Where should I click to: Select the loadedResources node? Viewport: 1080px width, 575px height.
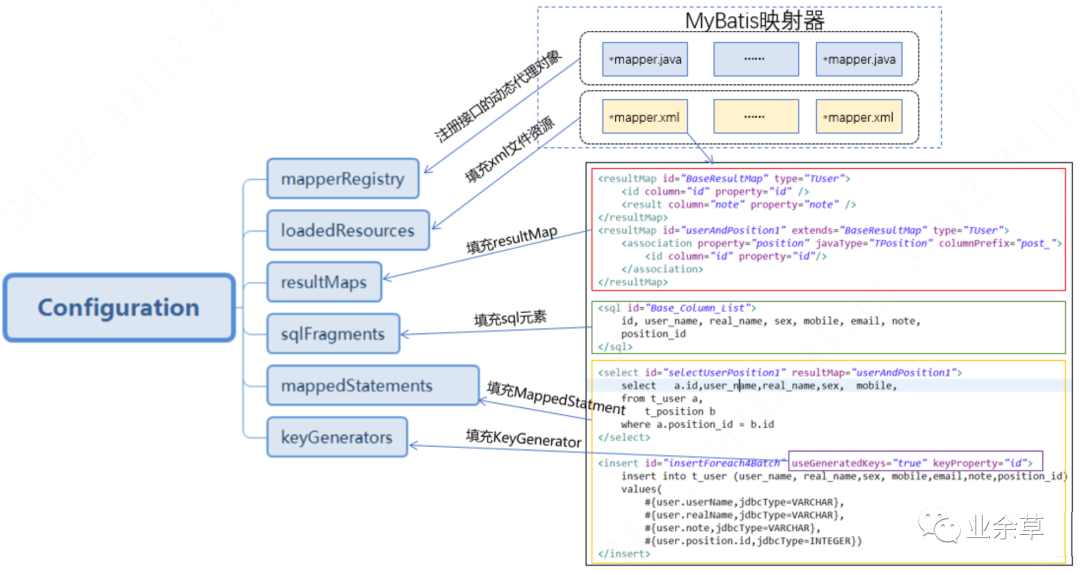point(348,230)
